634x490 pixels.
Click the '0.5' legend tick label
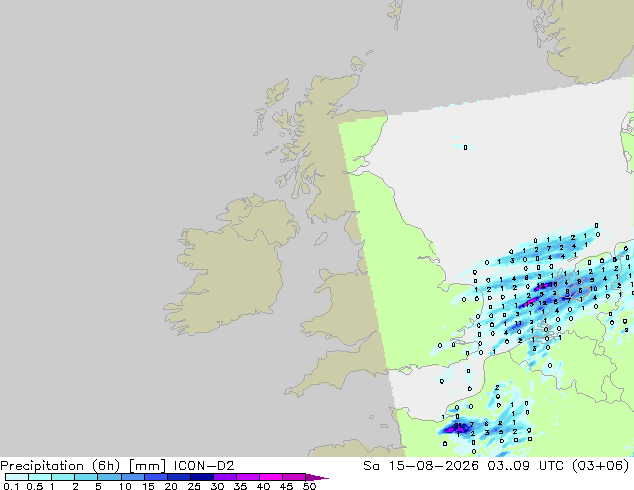(x=35, y=486)
